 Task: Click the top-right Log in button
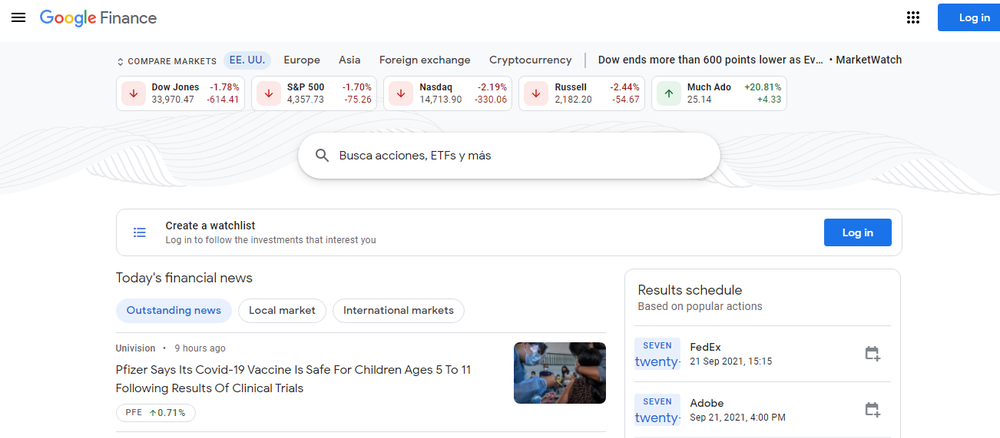tap(971, 18)
